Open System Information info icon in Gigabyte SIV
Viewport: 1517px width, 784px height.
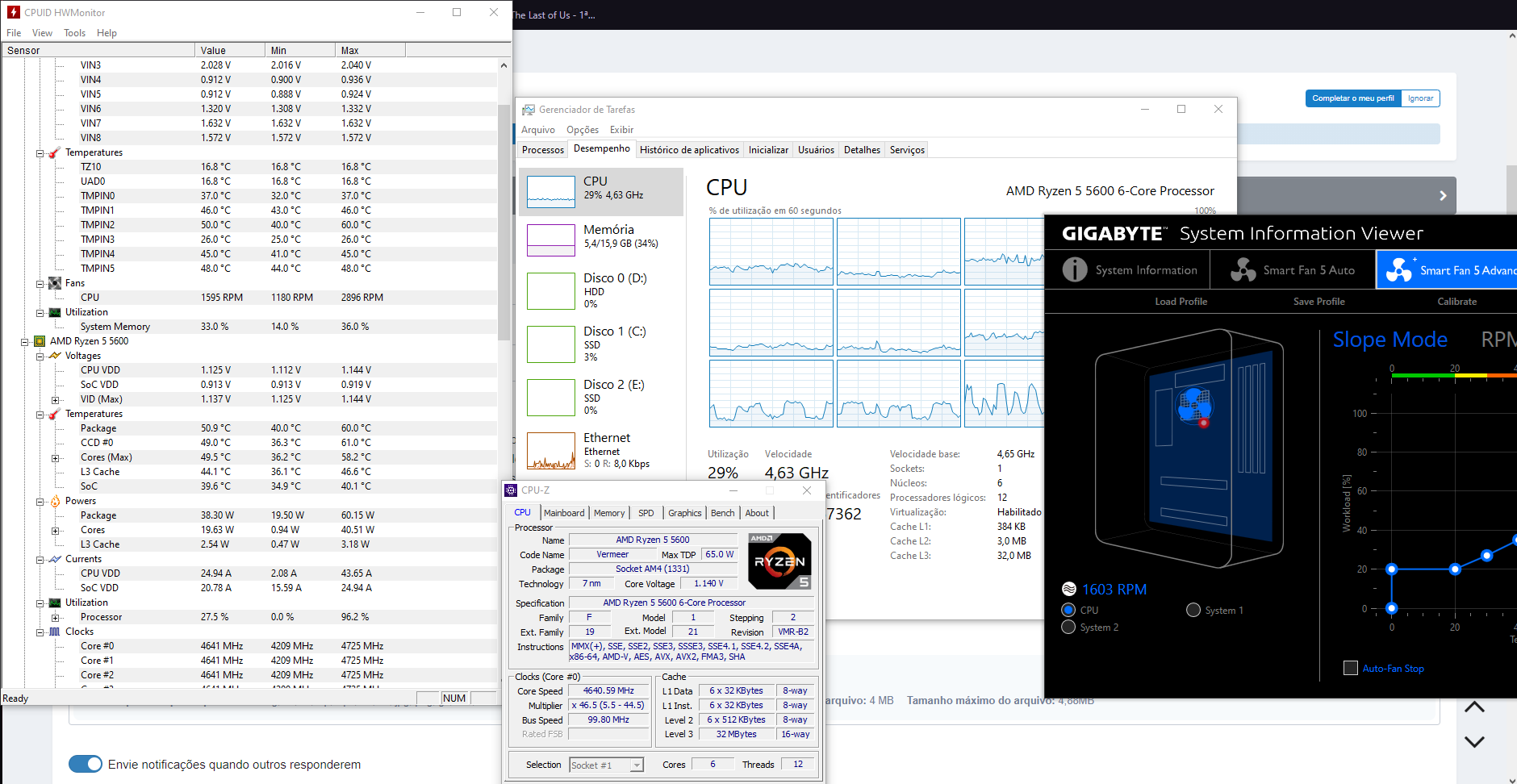click(x=1075, y=269)
